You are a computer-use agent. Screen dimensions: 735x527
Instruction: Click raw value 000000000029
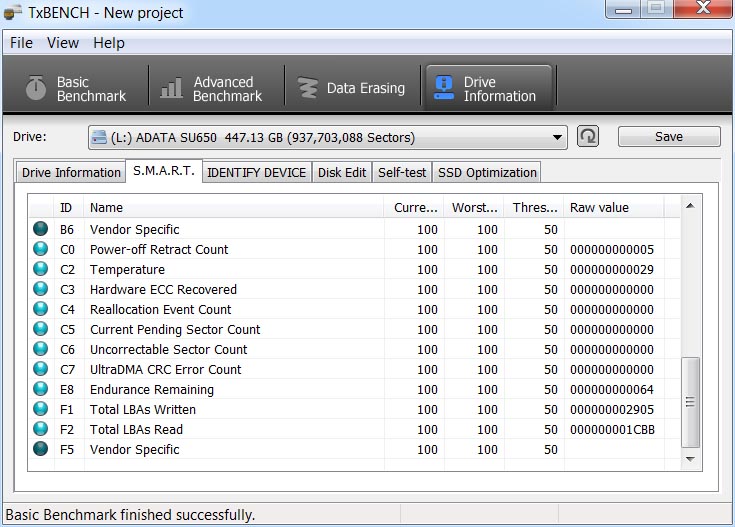612,270
